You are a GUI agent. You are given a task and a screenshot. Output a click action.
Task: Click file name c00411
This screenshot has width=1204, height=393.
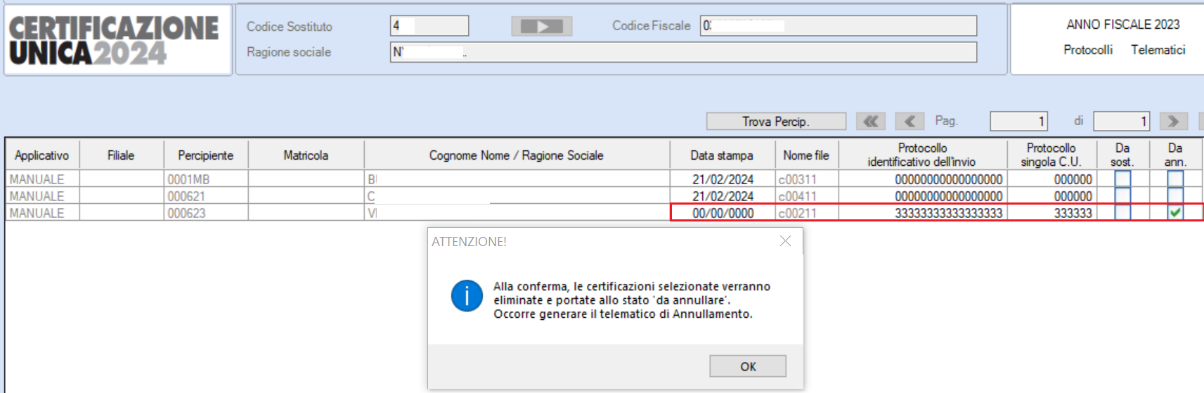click(x=806, y=196)
